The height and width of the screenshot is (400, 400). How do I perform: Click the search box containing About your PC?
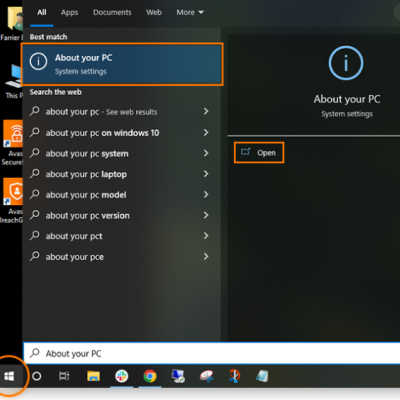tap(212, 353)
